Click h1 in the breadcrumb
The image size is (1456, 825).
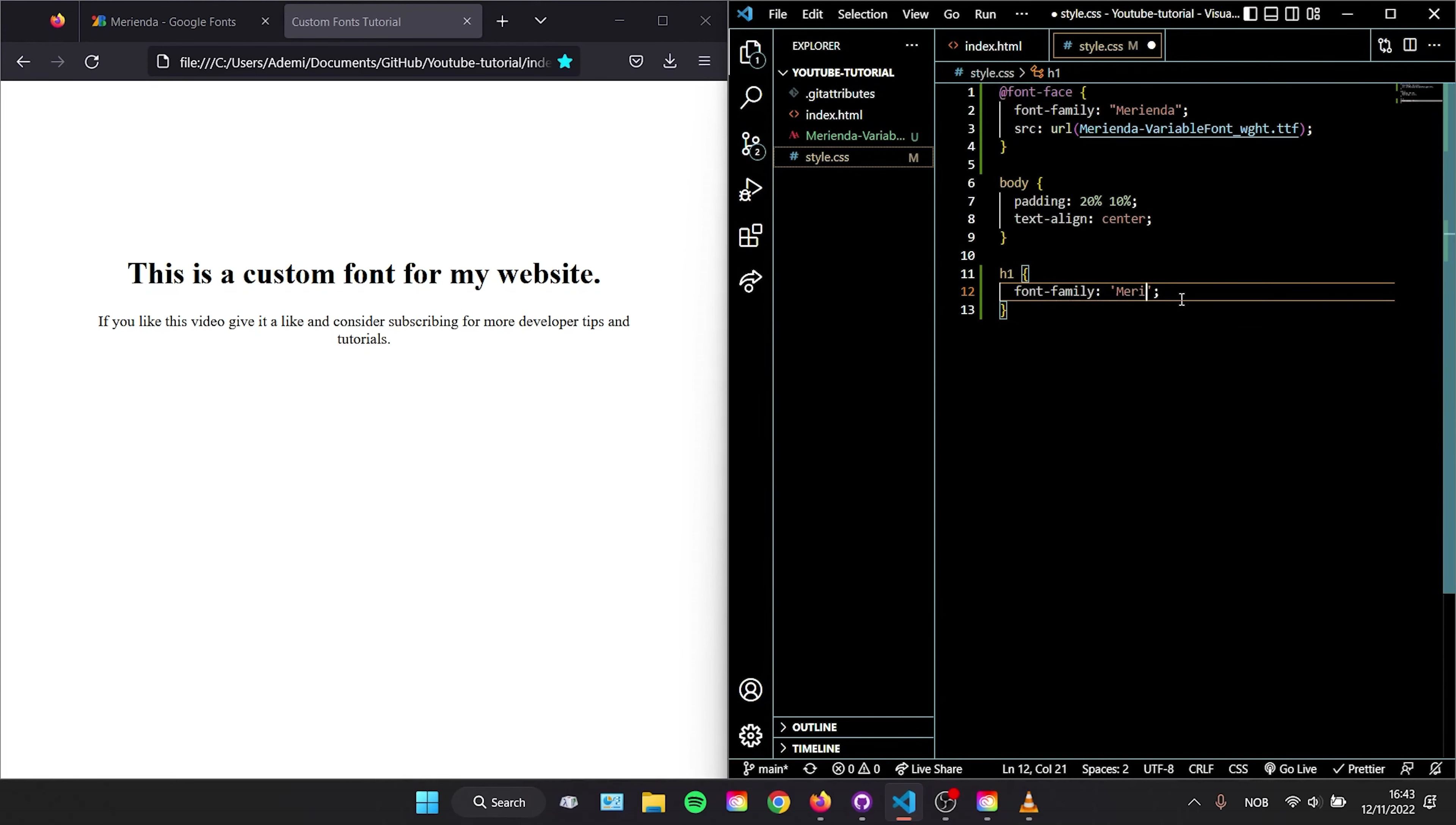1053,72
